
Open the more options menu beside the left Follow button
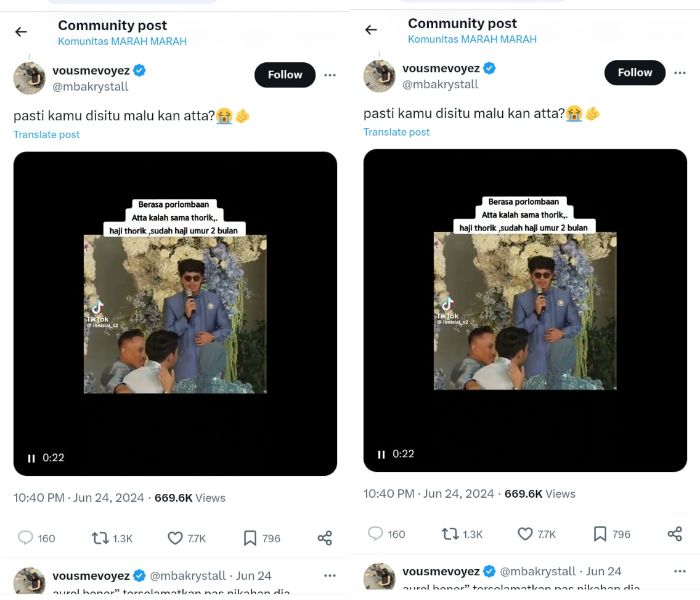coord(330,75)
